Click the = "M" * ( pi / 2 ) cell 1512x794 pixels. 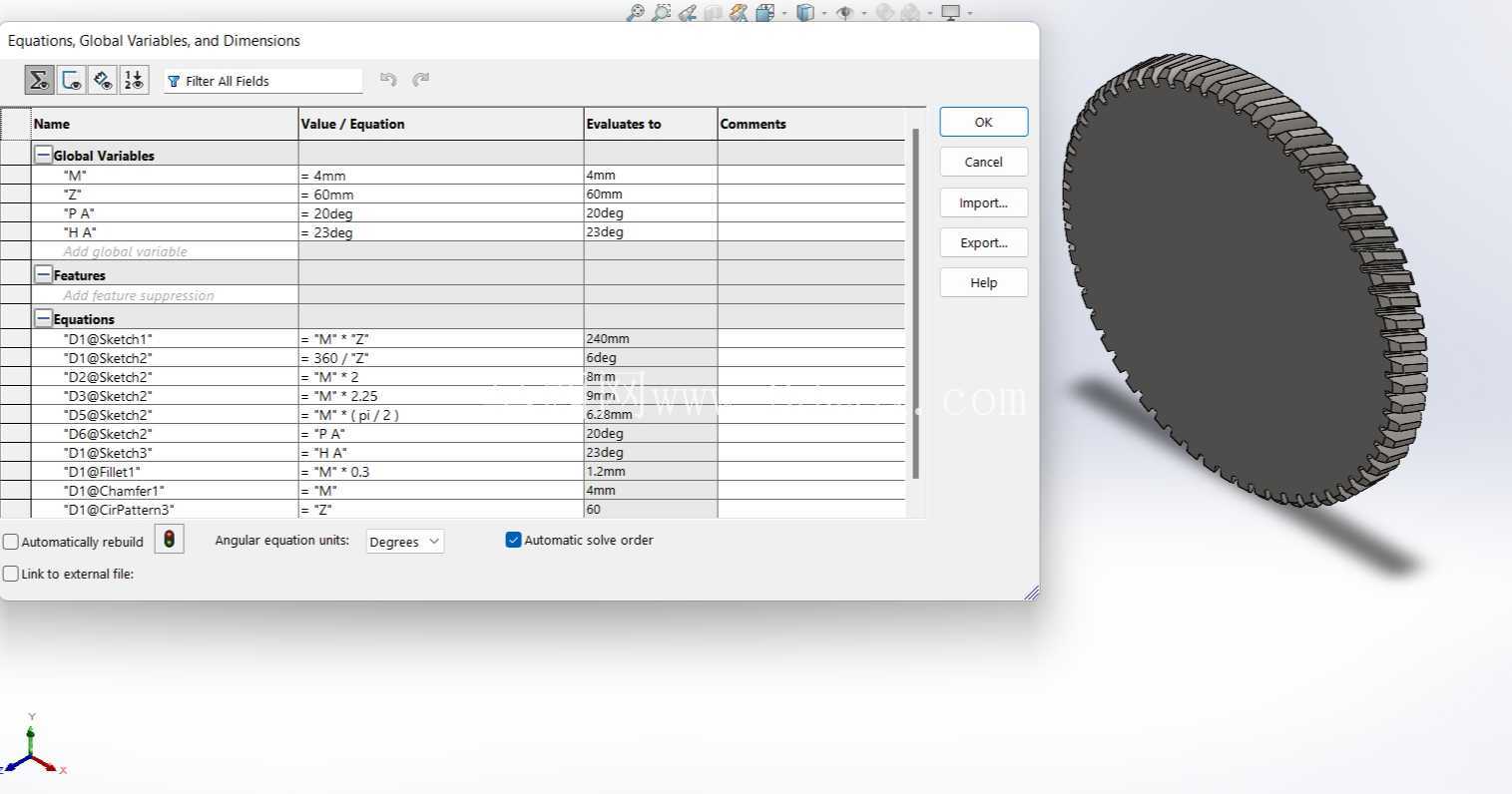click(x=441, y=415)
